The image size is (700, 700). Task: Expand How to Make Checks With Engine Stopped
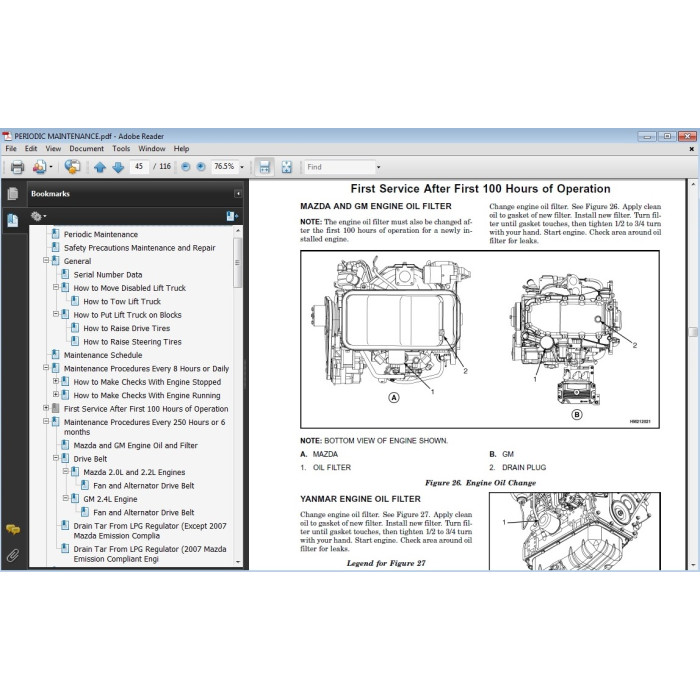[56, 381]
